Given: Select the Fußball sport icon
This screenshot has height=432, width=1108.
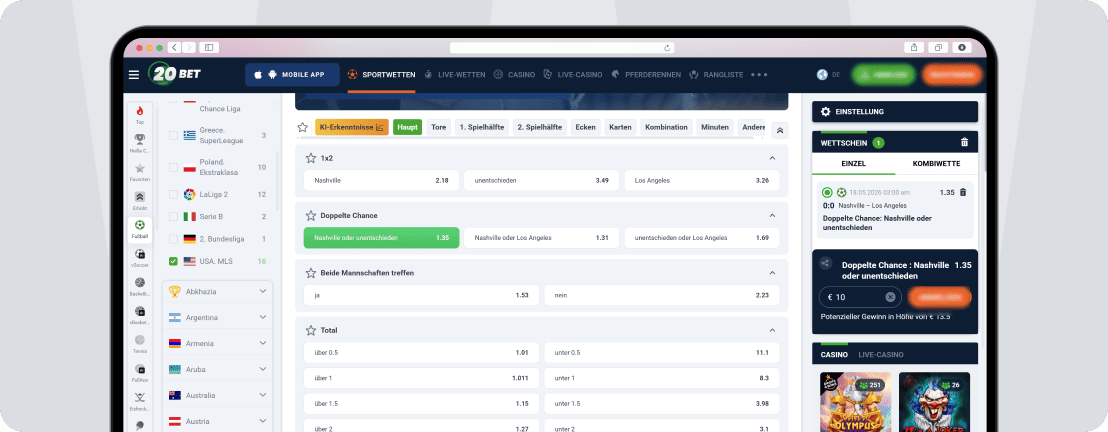Looking at the screenshot, I should 140,226.
